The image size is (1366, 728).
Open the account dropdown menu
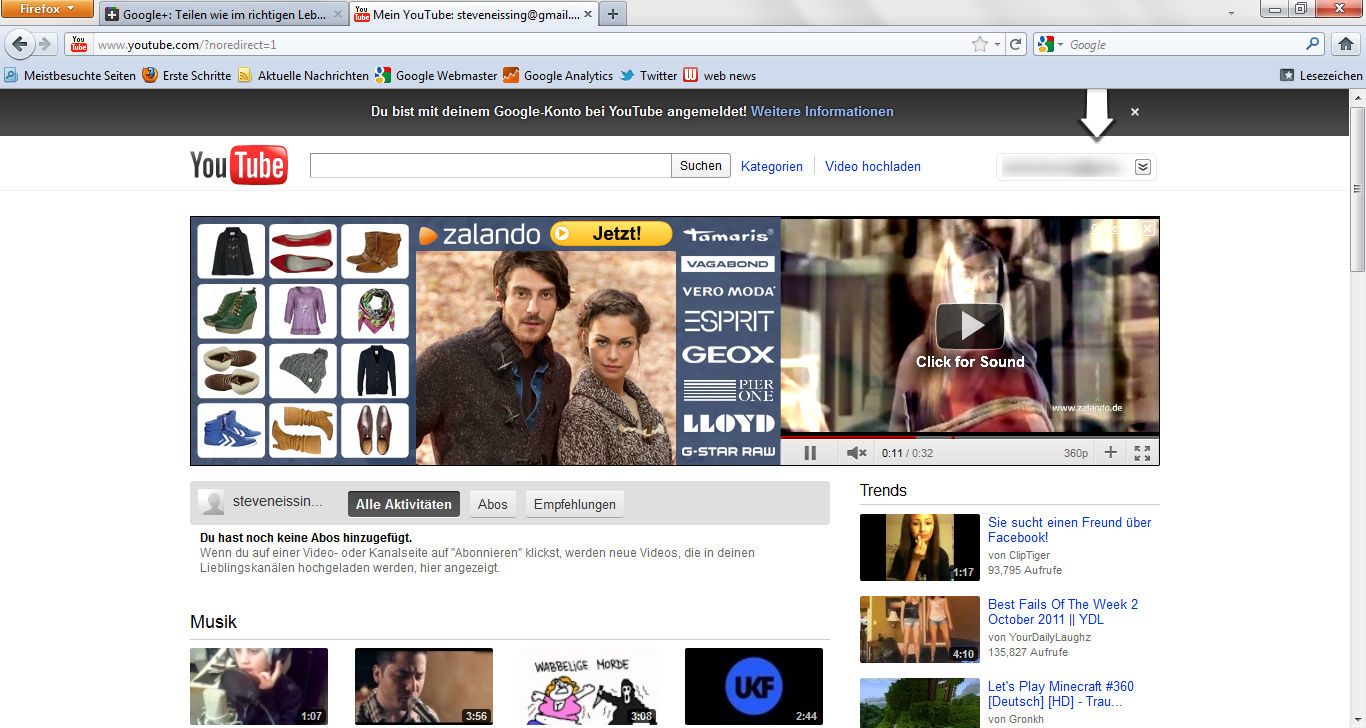[1142, 166]
